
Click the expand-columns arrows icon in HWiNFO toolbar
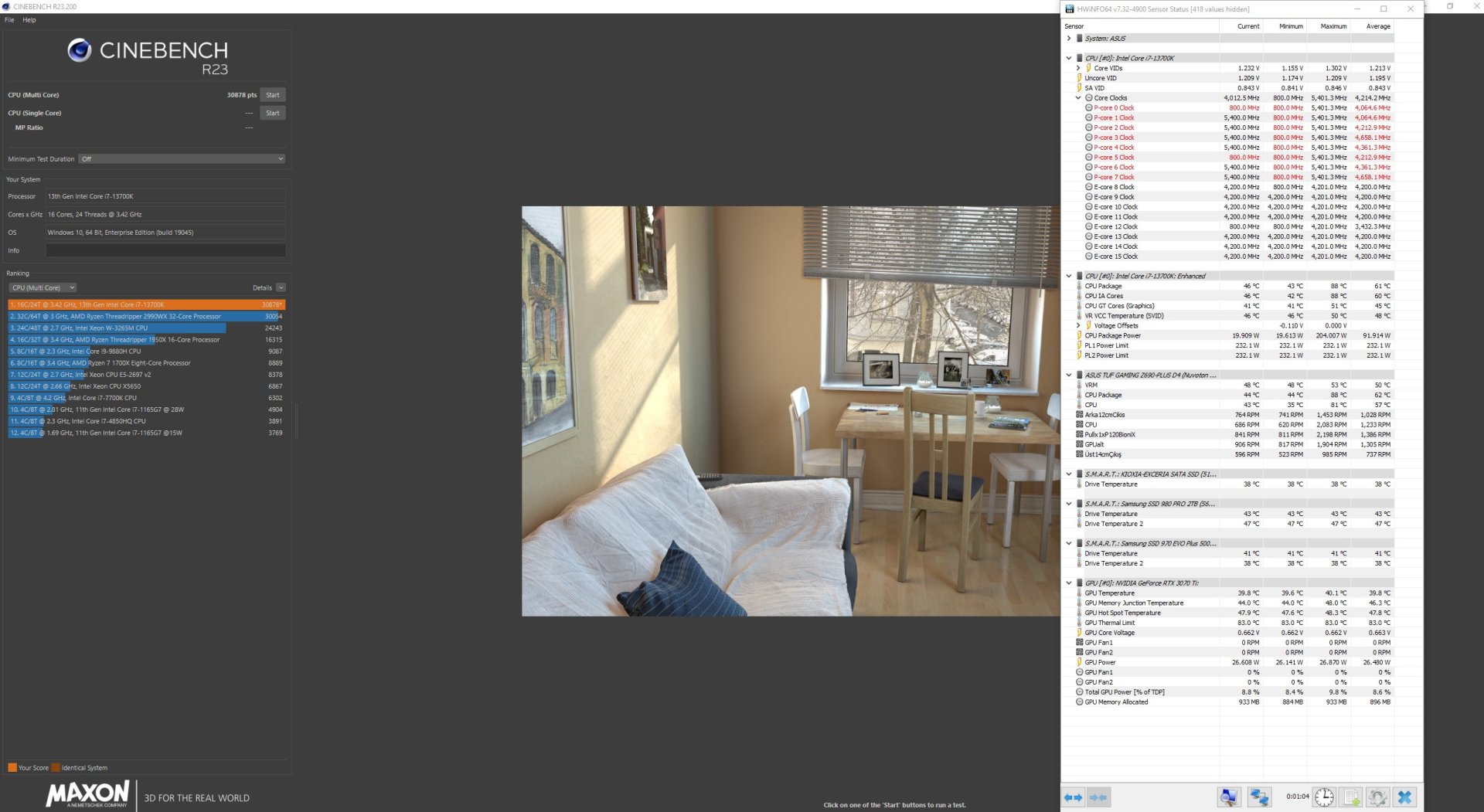(x=1073, y=797)
